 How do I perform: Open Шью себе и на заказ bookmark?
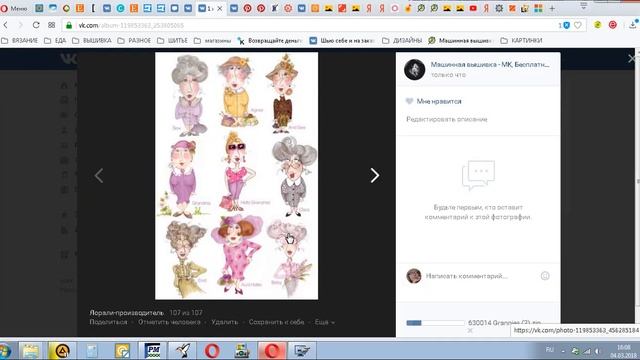click(x=342, y=41)
